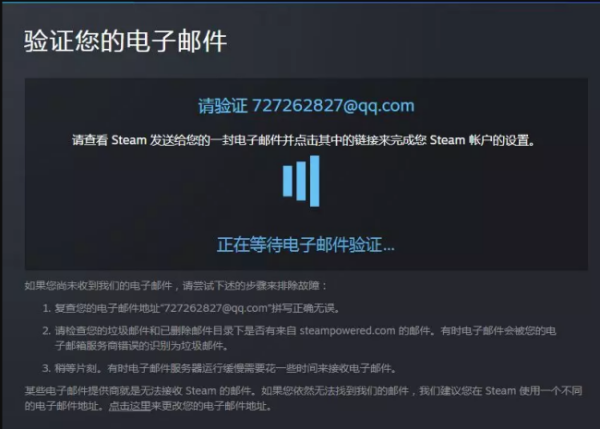Click the 如果您尚未收到我们的电子邮件 troubleshooting line

coord(176,286)
